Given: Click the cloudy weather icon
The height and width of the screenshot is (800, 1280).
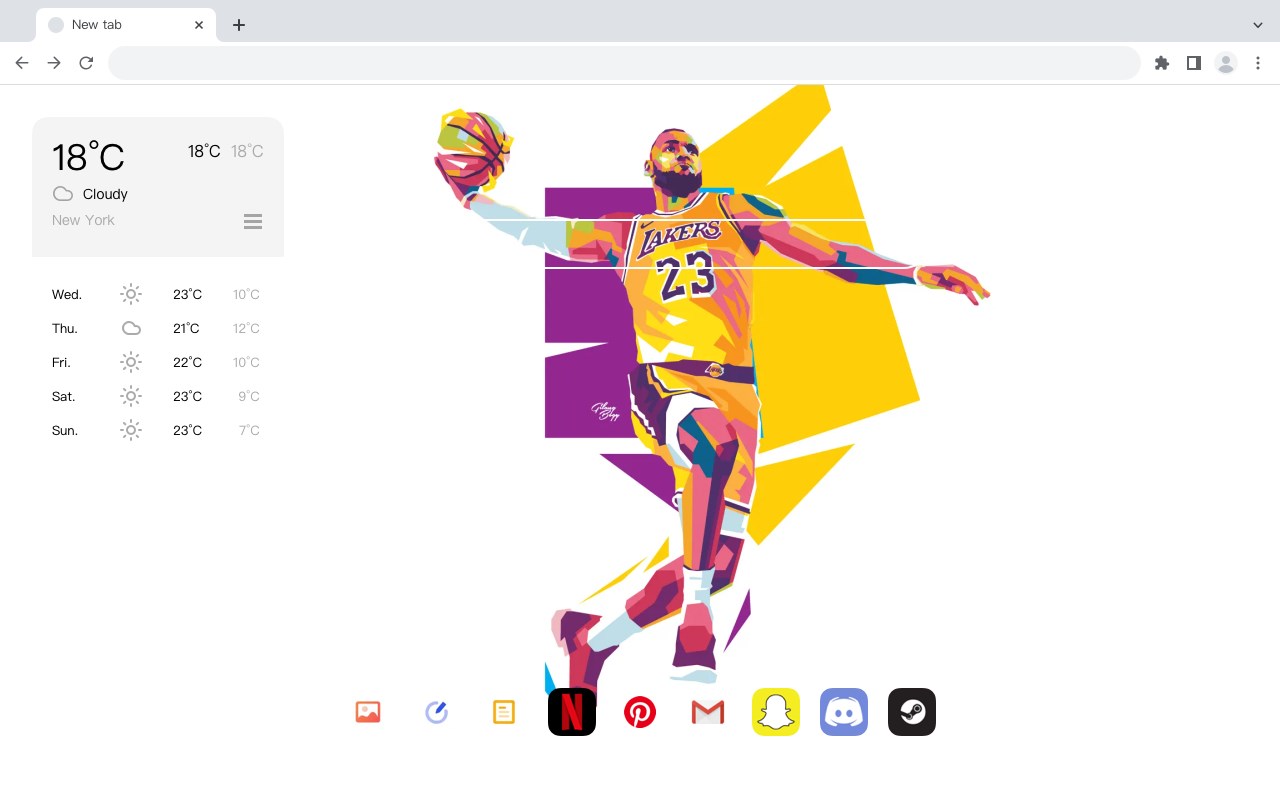Looking at the screenshot, I should click(x=63, y=194).
